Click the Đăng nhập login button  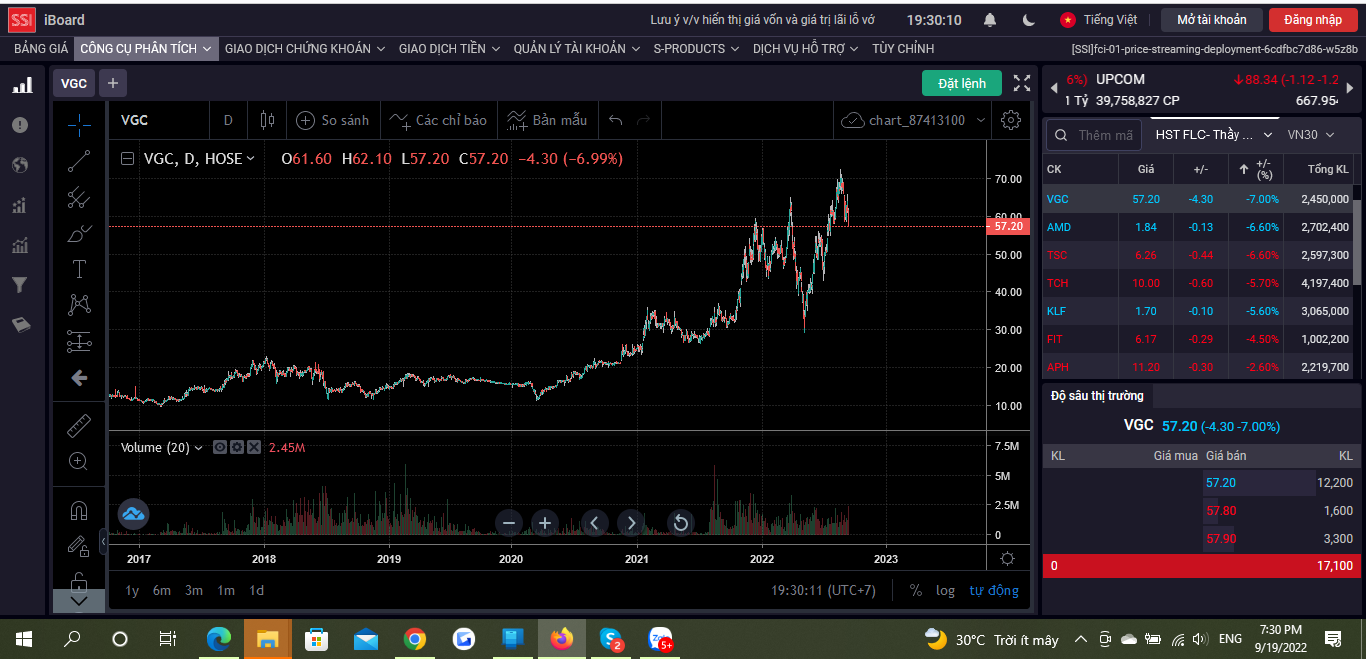(x=1313, y=20)
